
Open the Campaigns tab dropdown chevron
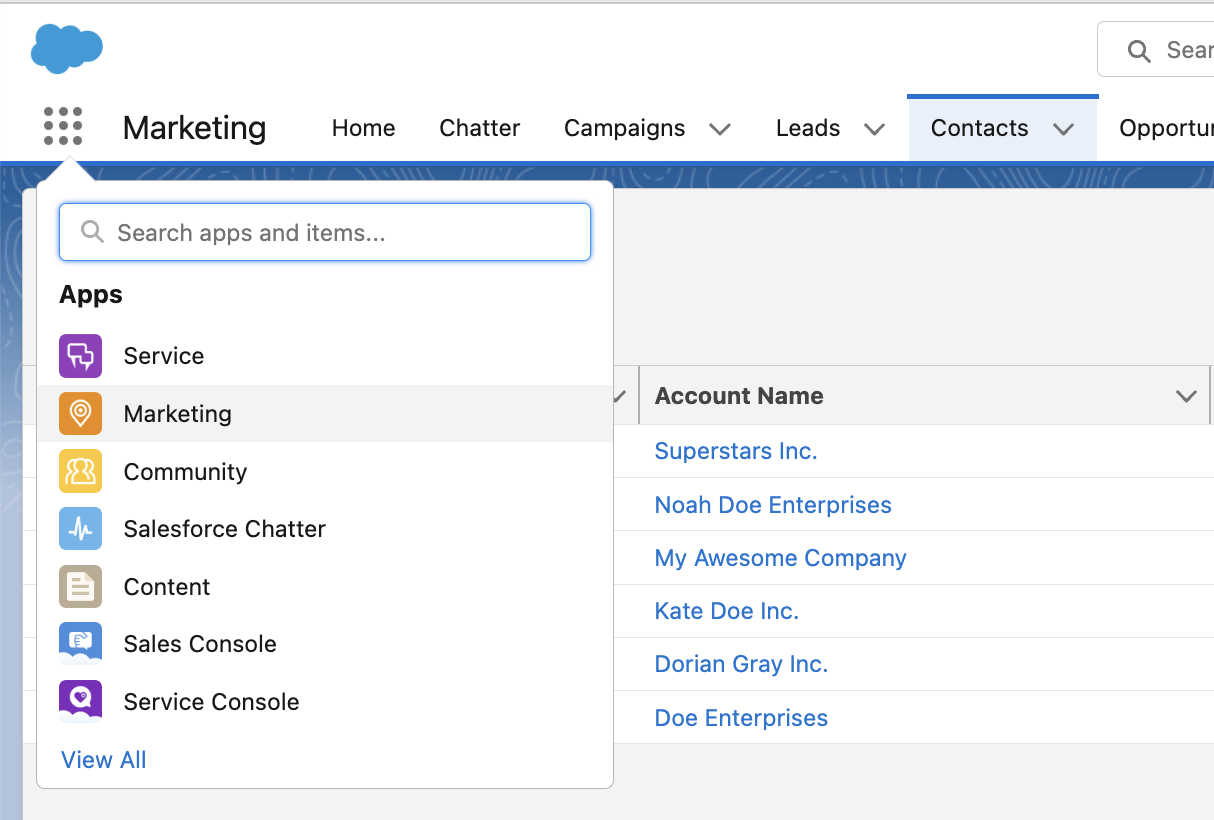[x=719, y=129]
